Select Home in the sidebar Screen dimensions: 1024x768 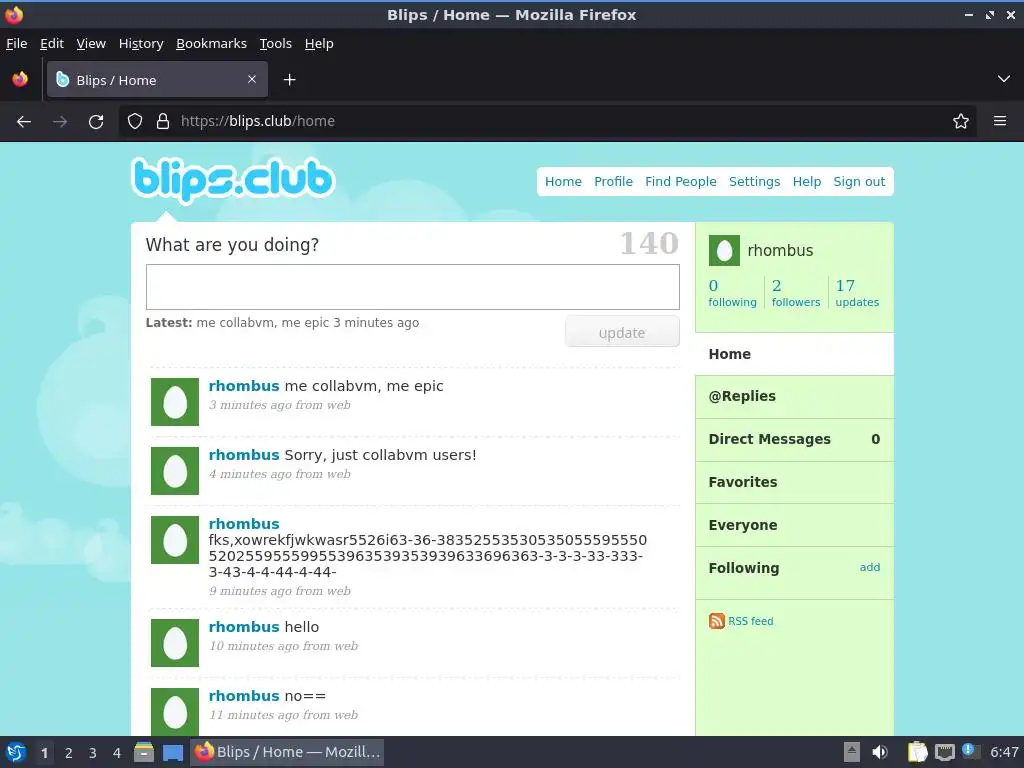click(x=794, y=354)
